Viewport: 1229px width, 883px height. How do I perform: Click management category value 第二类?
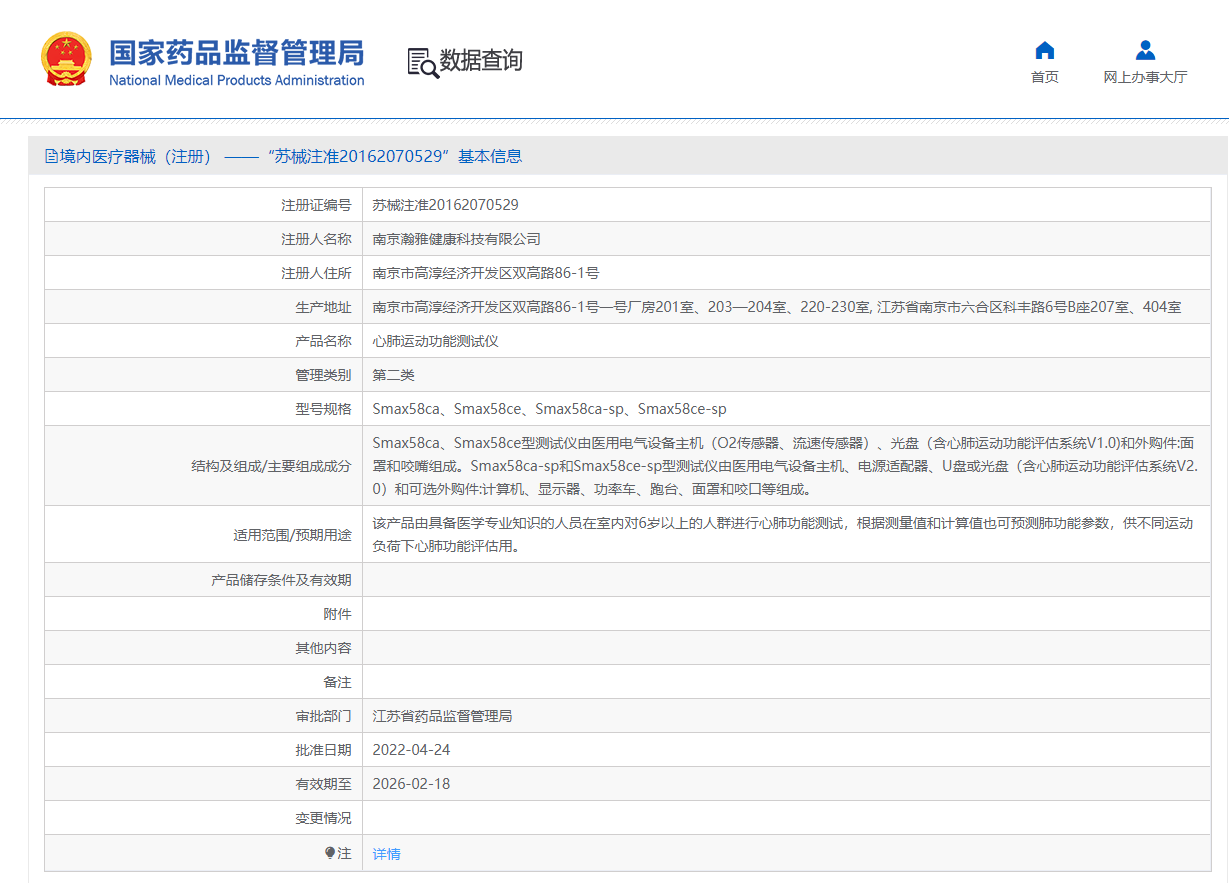pyautogui.click(x=394, y=375)
